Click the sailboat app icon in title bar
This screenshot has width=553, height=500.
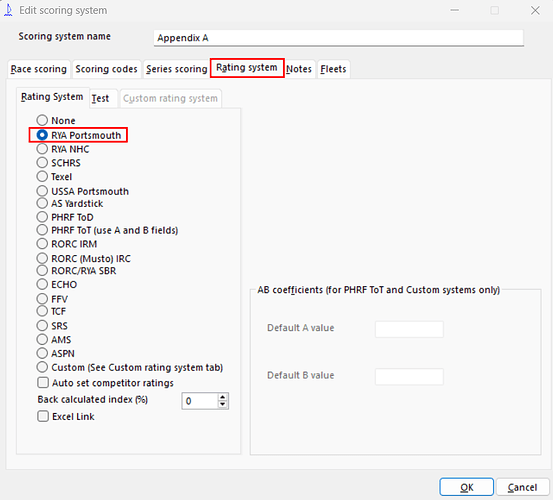click(8, 10)
